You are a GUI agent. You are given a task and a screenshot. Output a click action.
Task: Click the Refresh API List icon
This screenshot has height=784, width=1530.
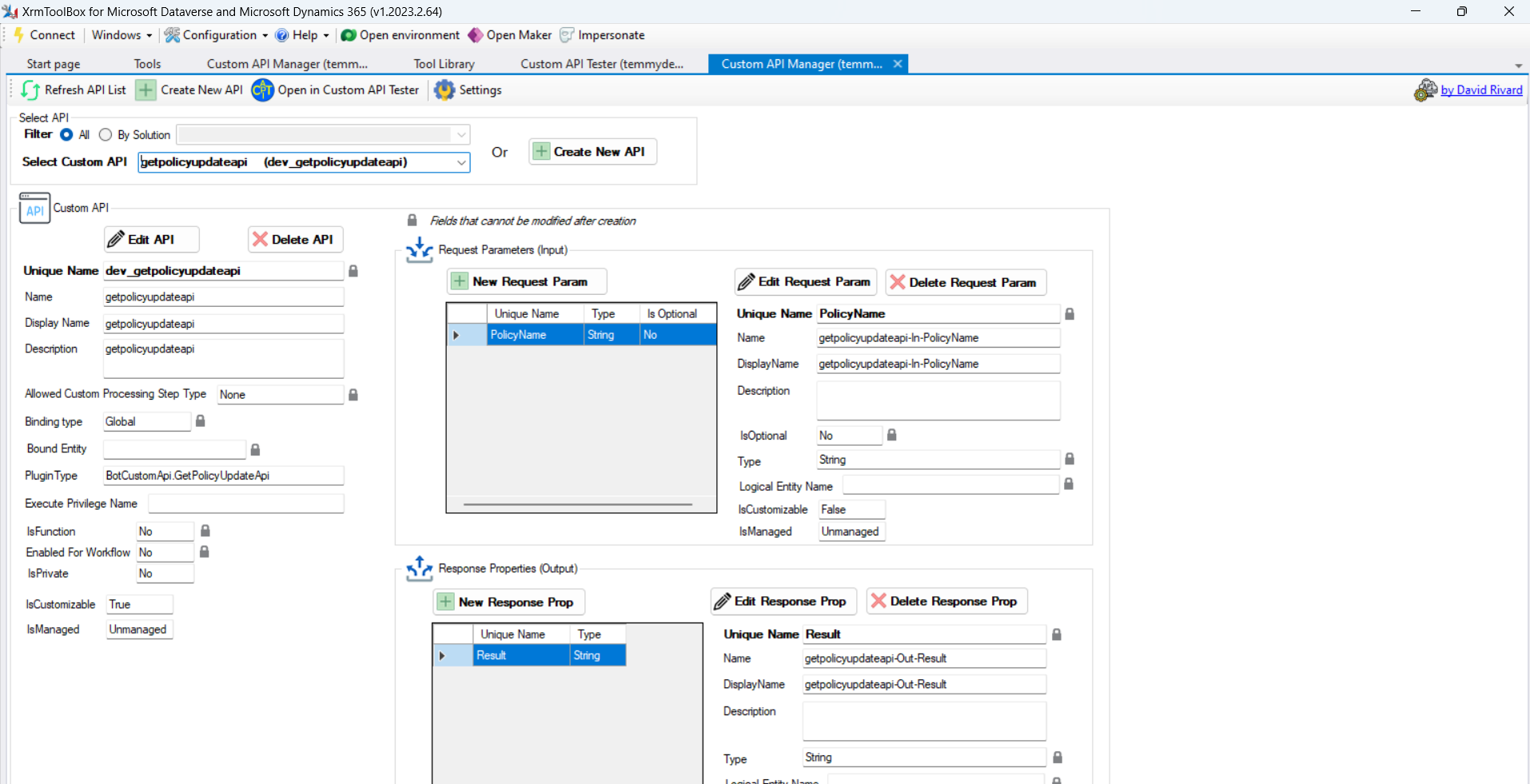[30, 90]
